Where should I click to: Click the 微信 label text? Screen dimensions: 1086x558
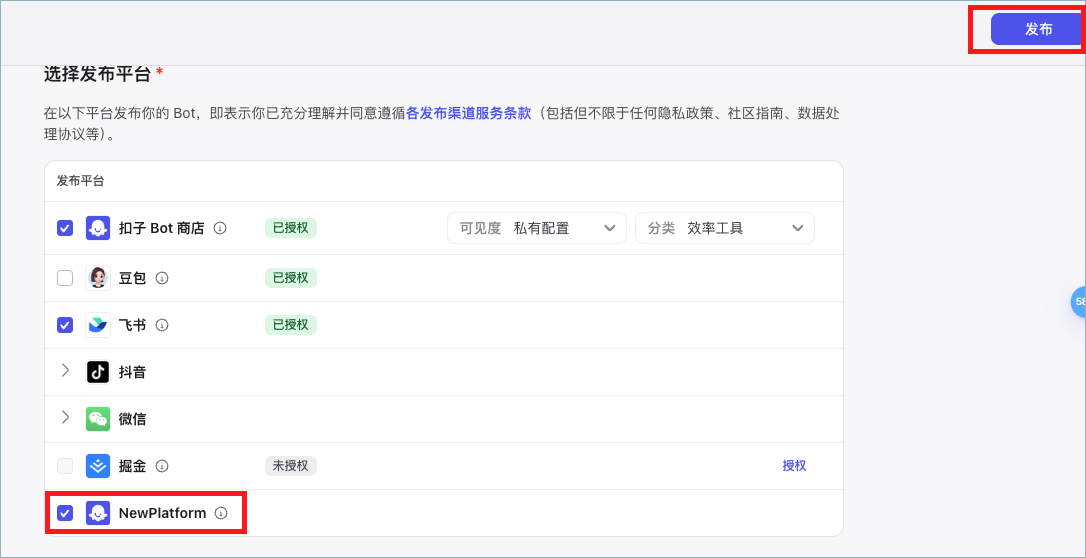point(132,419)
